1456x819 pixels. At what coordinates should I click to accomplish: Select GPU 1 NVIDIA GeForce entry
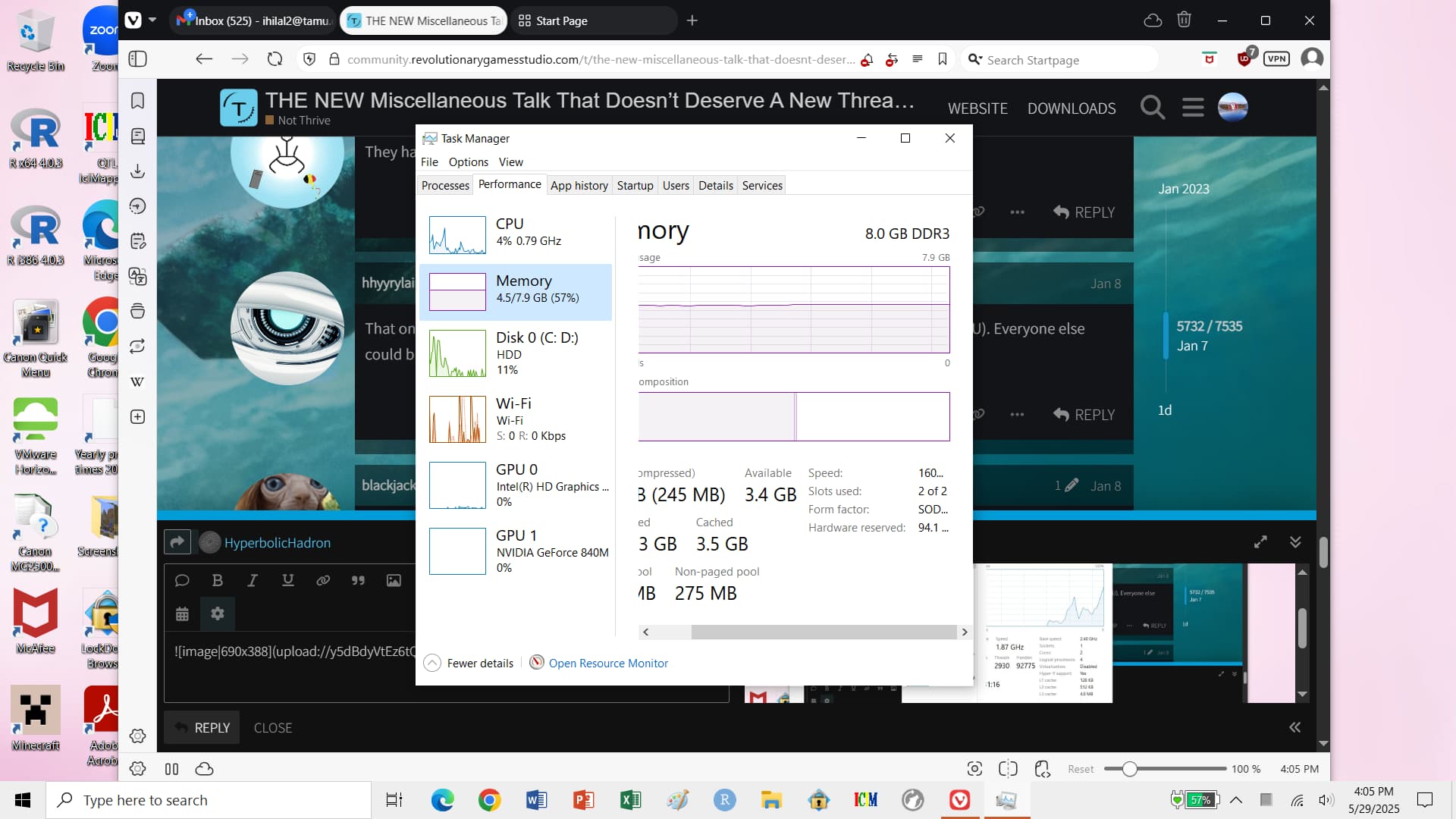click(x=516, y=551)
